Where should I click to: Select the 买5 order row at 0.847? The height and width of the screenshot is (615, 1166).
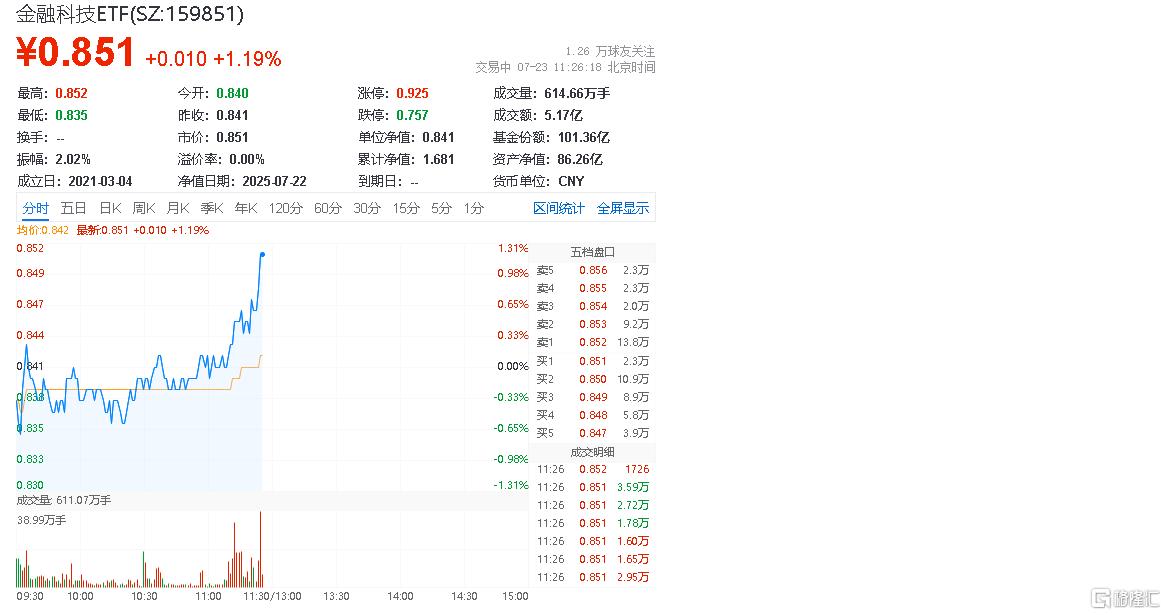(593, 433)
